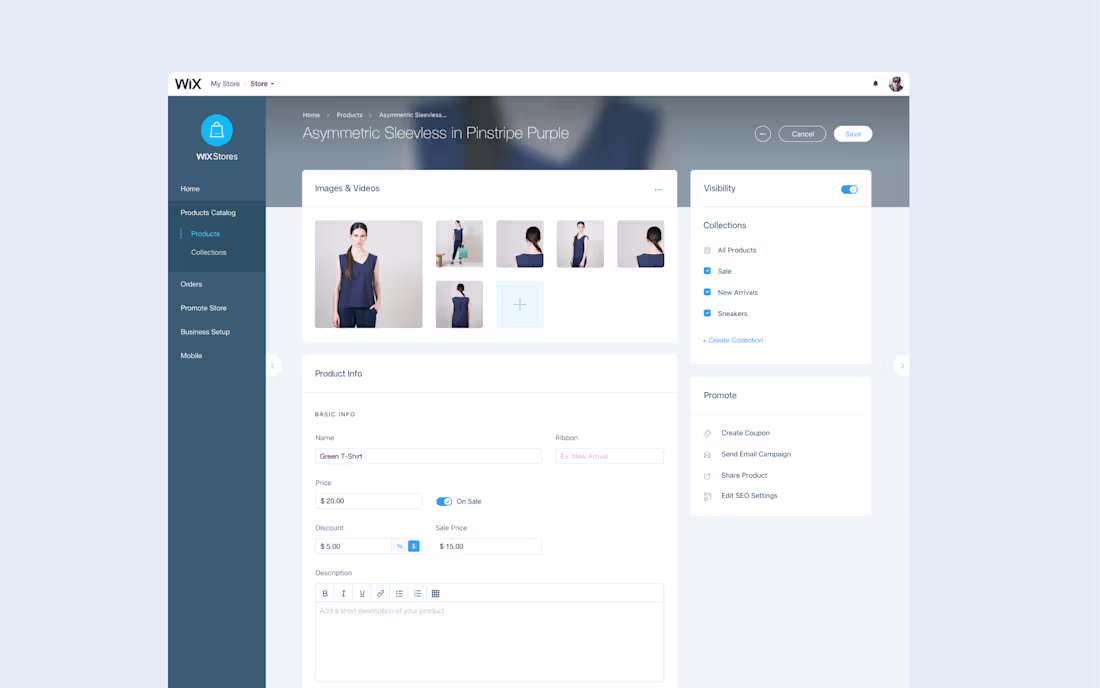Select the numbered list icon
This screenshot has width=1100, height=688.
417,593
